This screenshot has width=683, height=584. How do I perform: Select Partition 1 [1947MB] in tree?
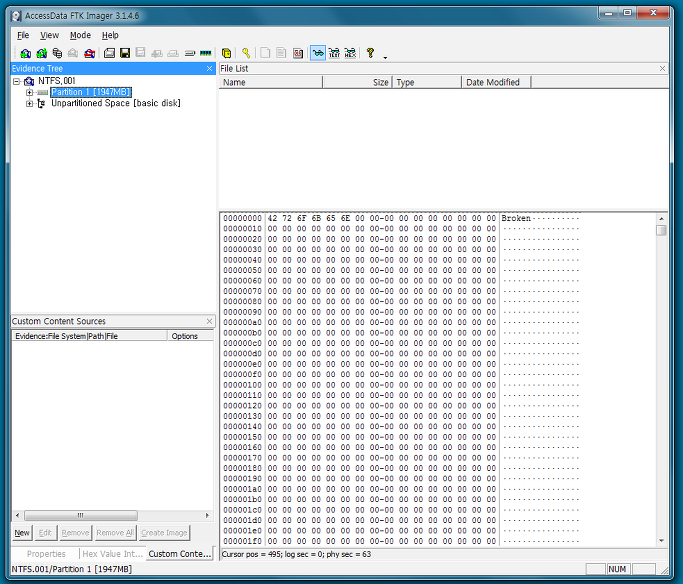91,92
